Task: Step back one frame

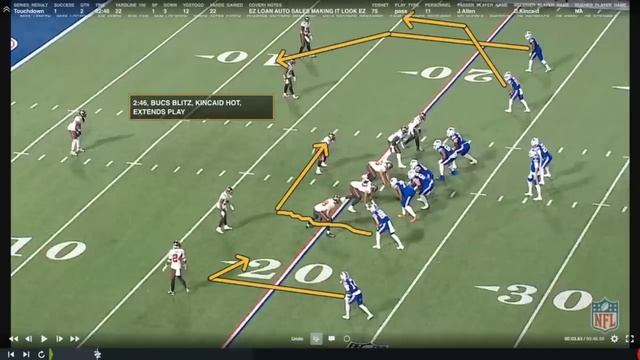Action: (29, 339)
